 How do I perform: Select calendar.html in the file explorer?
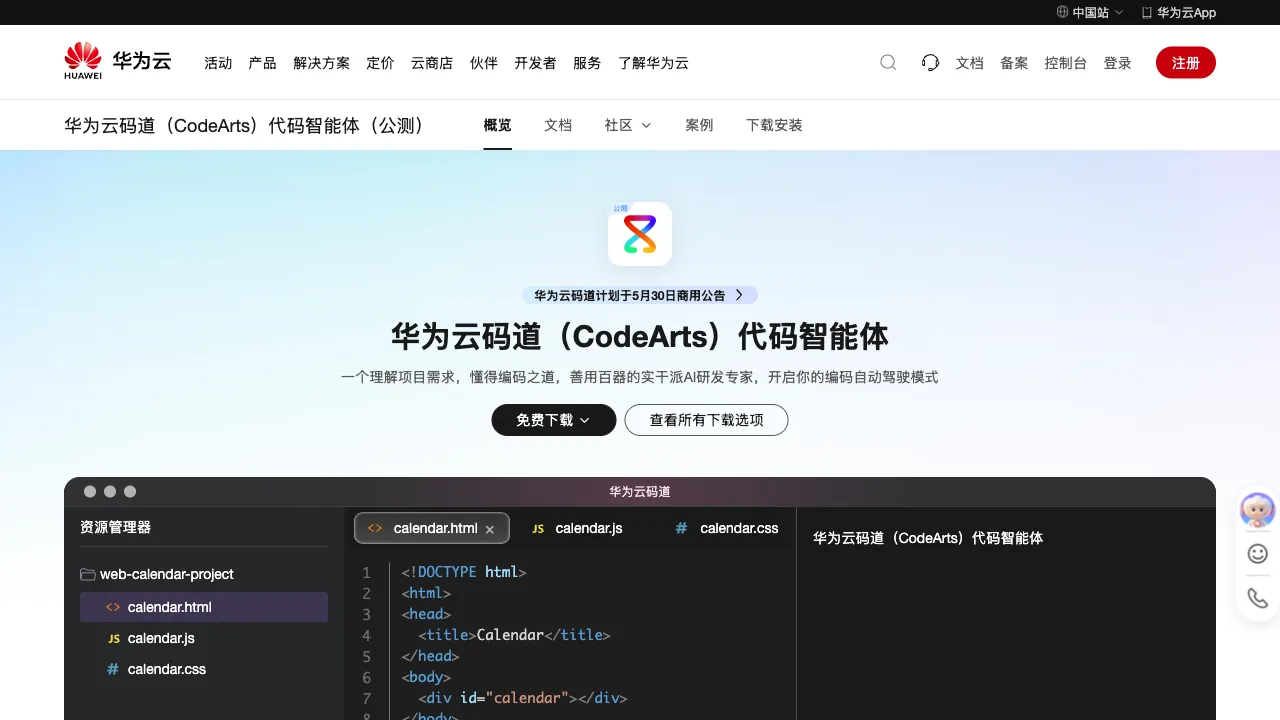[x=204, y=607]
